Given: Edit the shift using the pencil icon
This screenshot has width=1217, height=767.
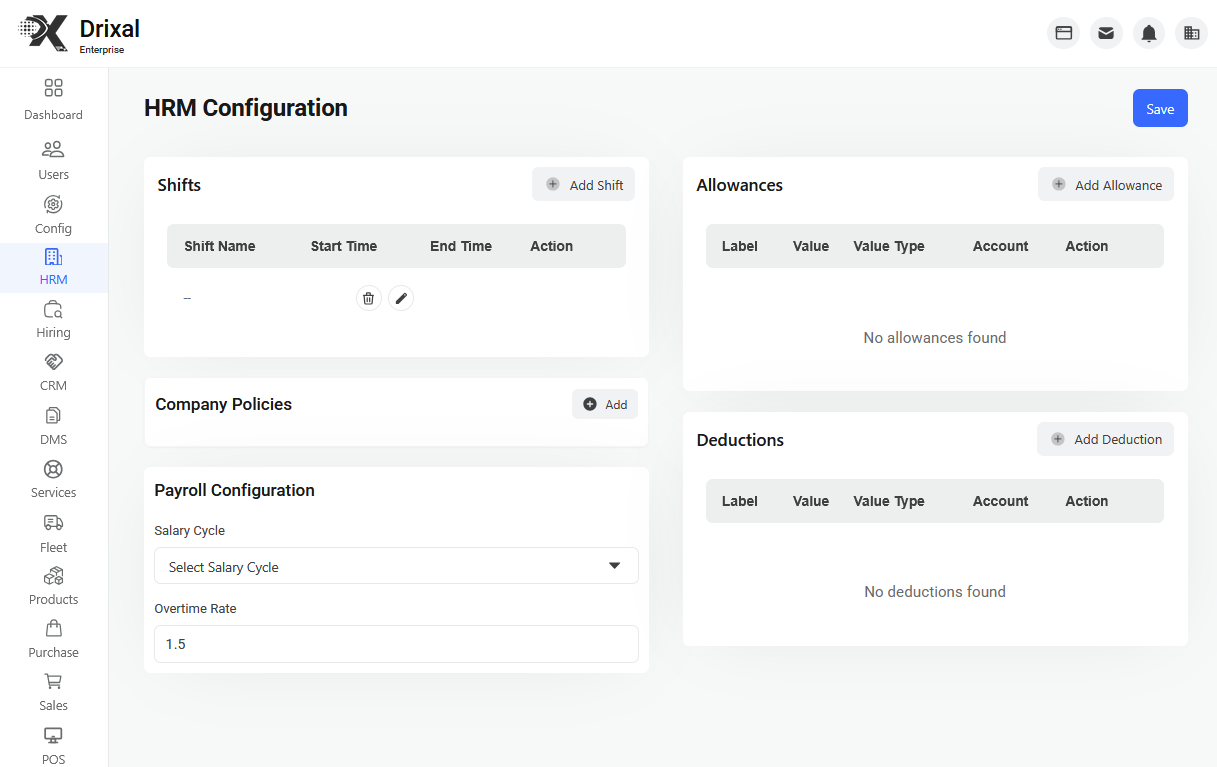Looking at the screenshot, I should point(400,297).
